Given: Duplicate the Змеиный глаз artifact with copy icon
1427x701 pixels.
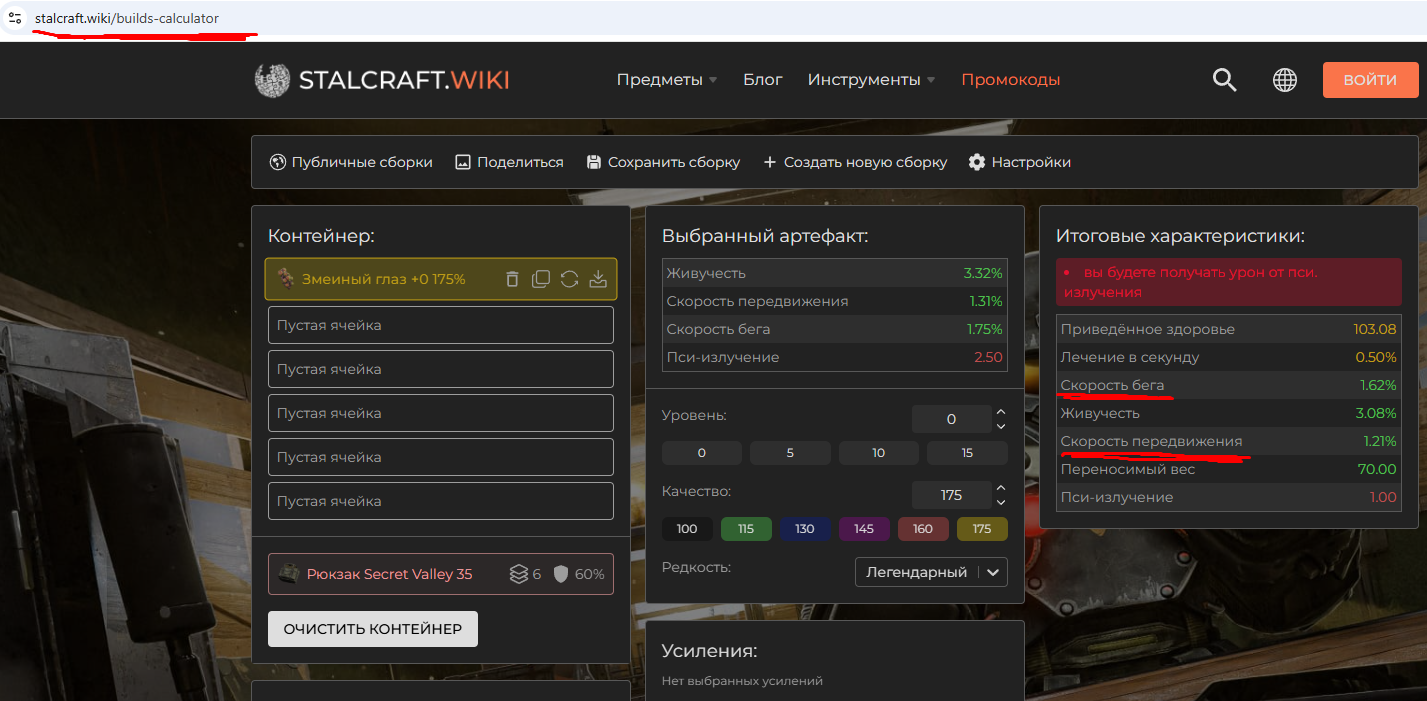Looking at the screenshot, I should click(x=541, y=280).
